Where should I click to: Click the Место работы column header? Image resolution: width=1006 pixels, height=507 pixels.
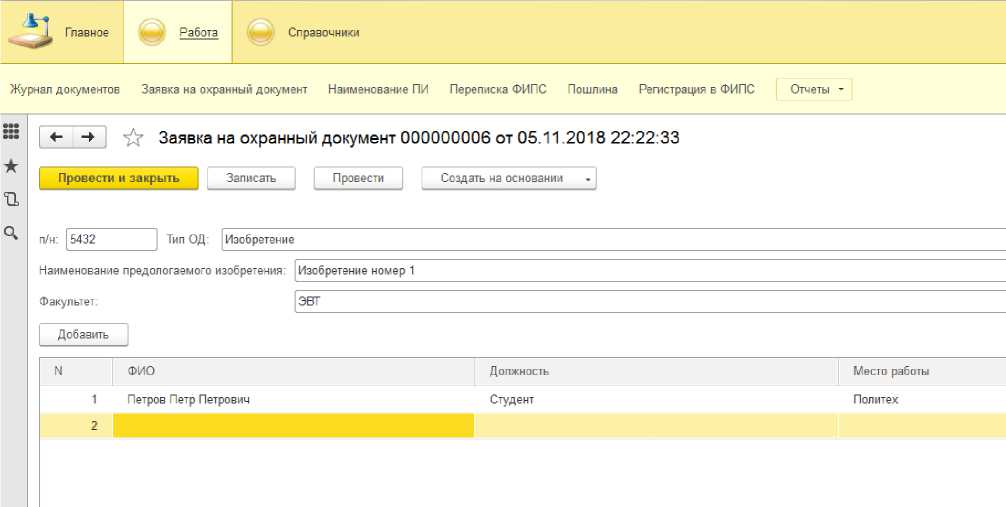922,371
